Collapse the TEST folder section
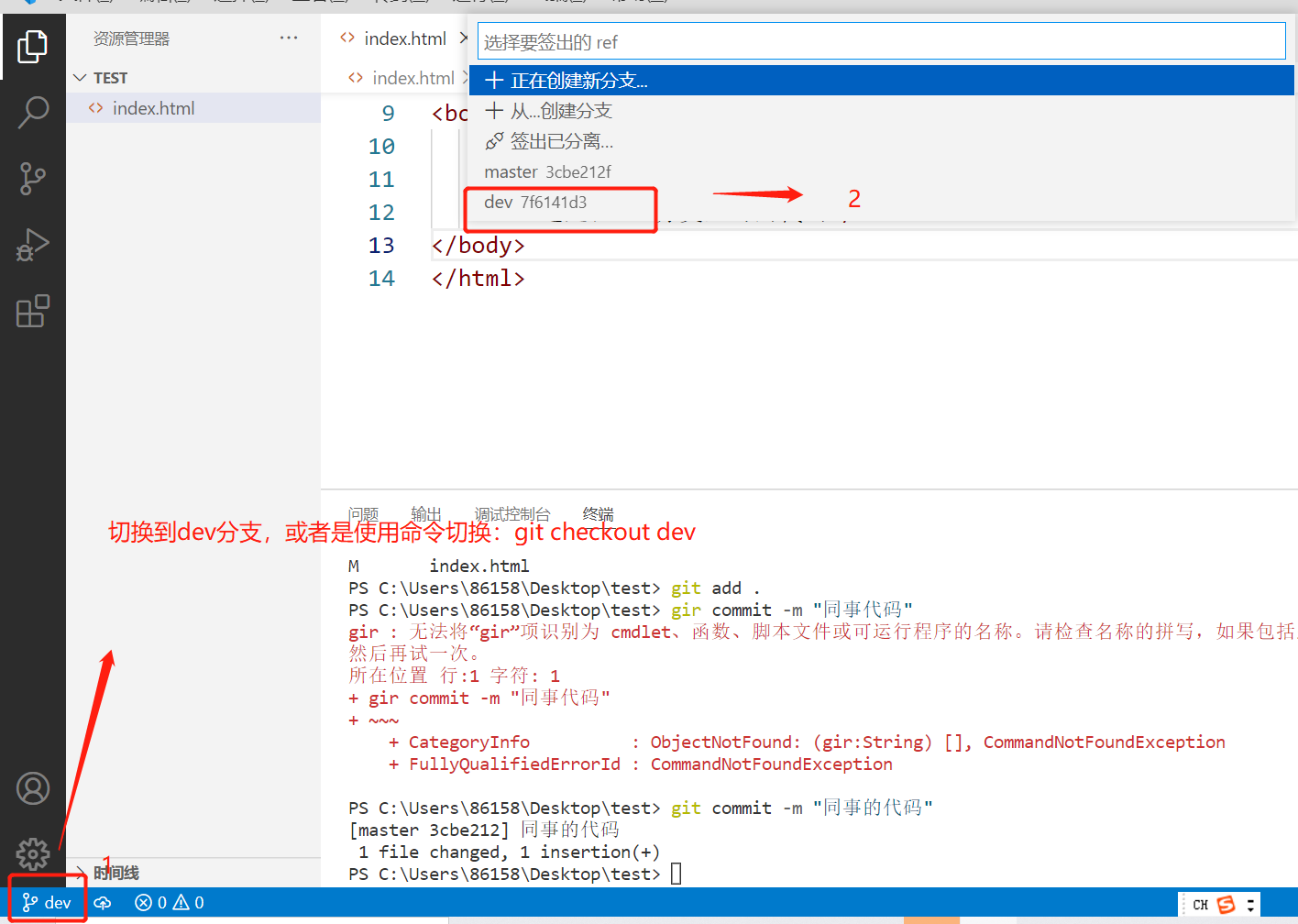The width and height of the screenshot is (1298, 924). 192,78
